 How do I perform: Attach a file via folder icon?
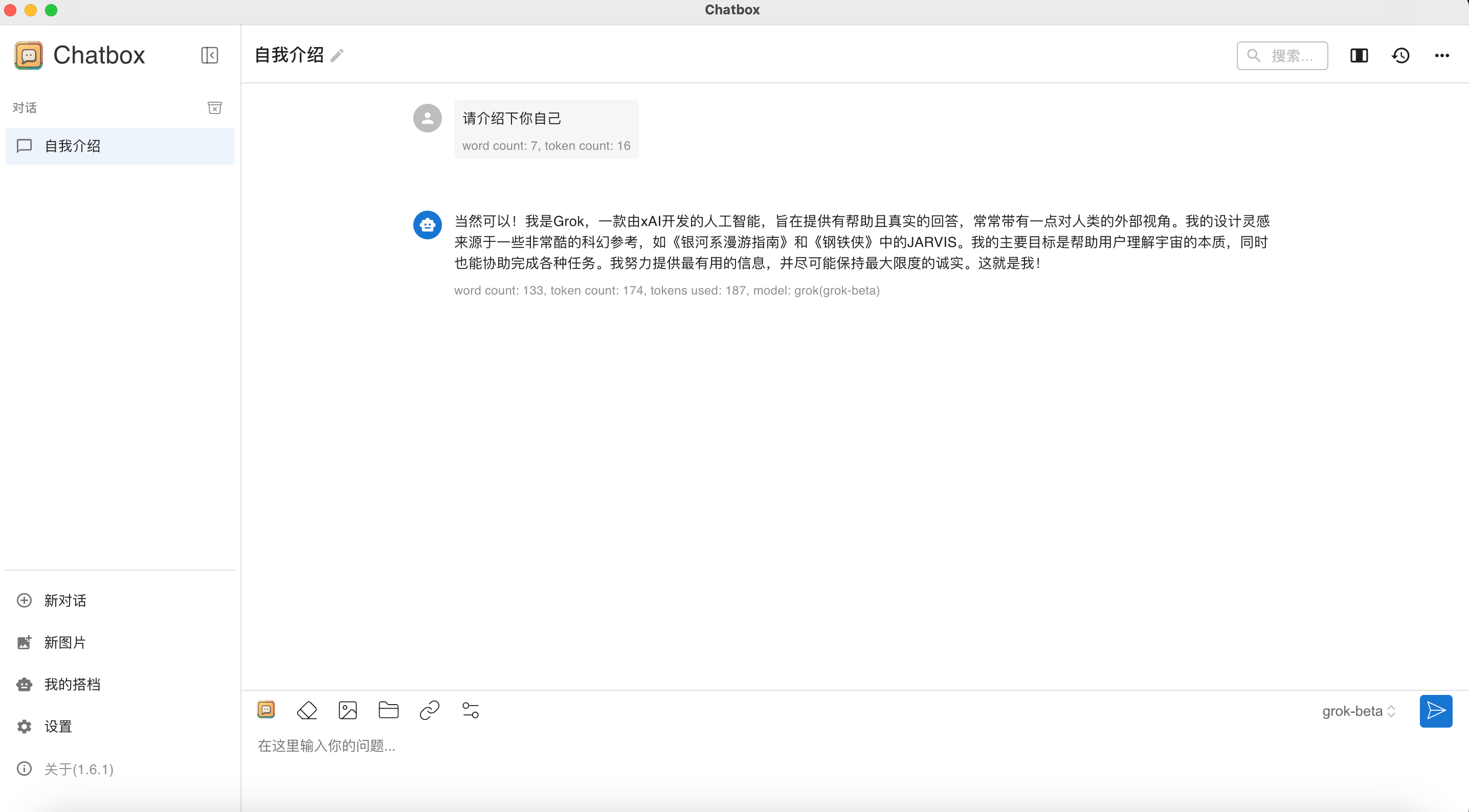click(x=388, y=710)
